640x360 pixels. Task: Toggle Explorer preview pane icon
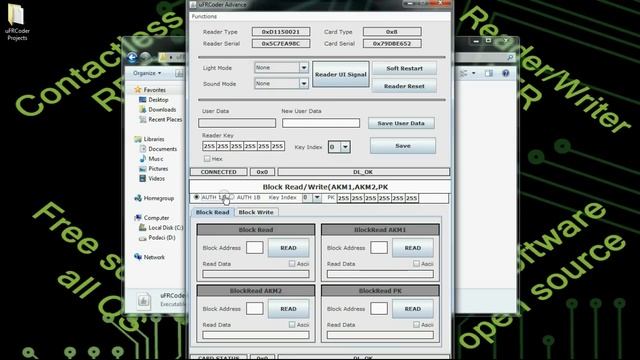(x=489, y=73)
